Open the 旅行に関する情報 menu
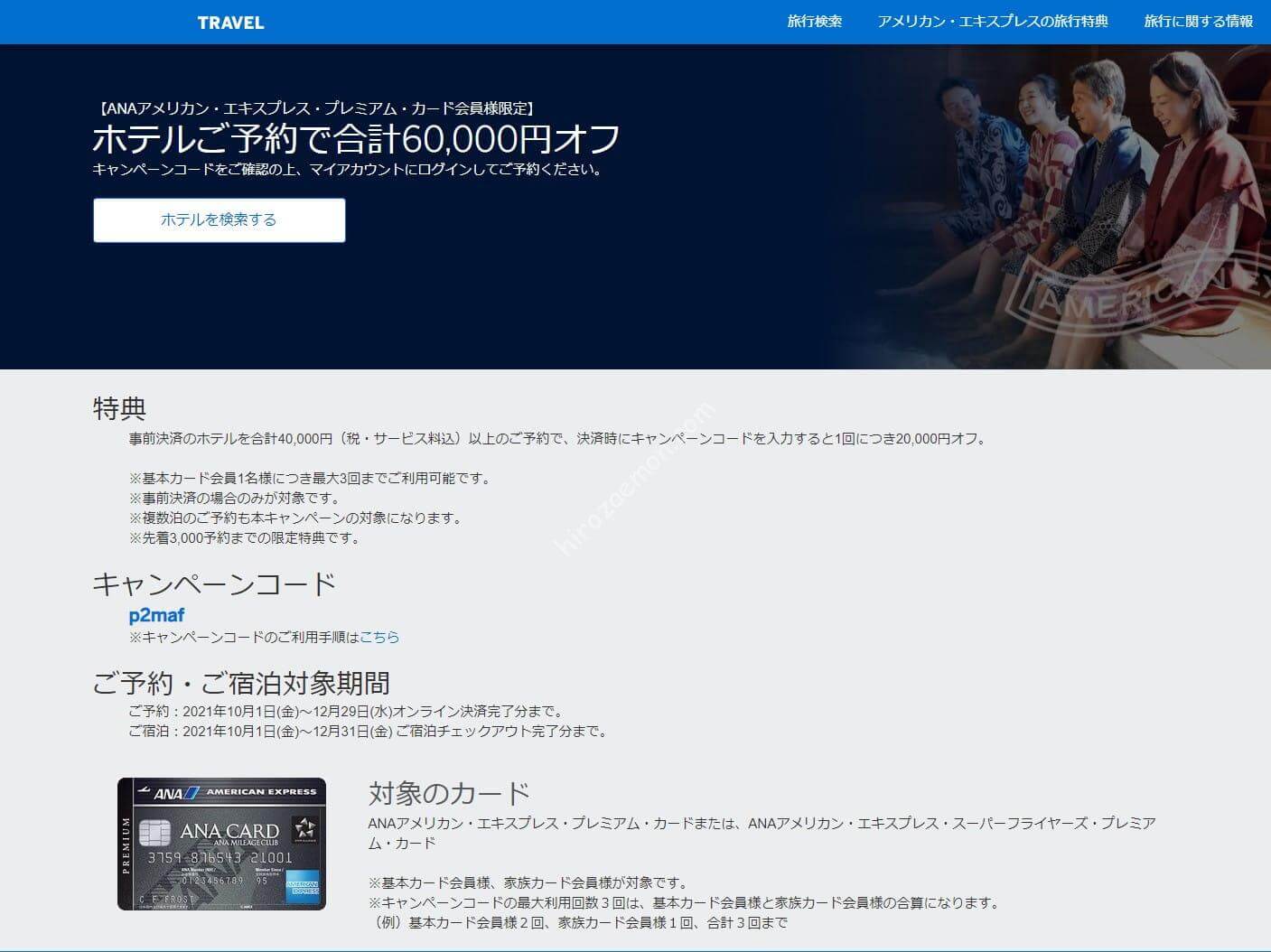Viewport: 1271px width, 952px height. point(1198,22)
